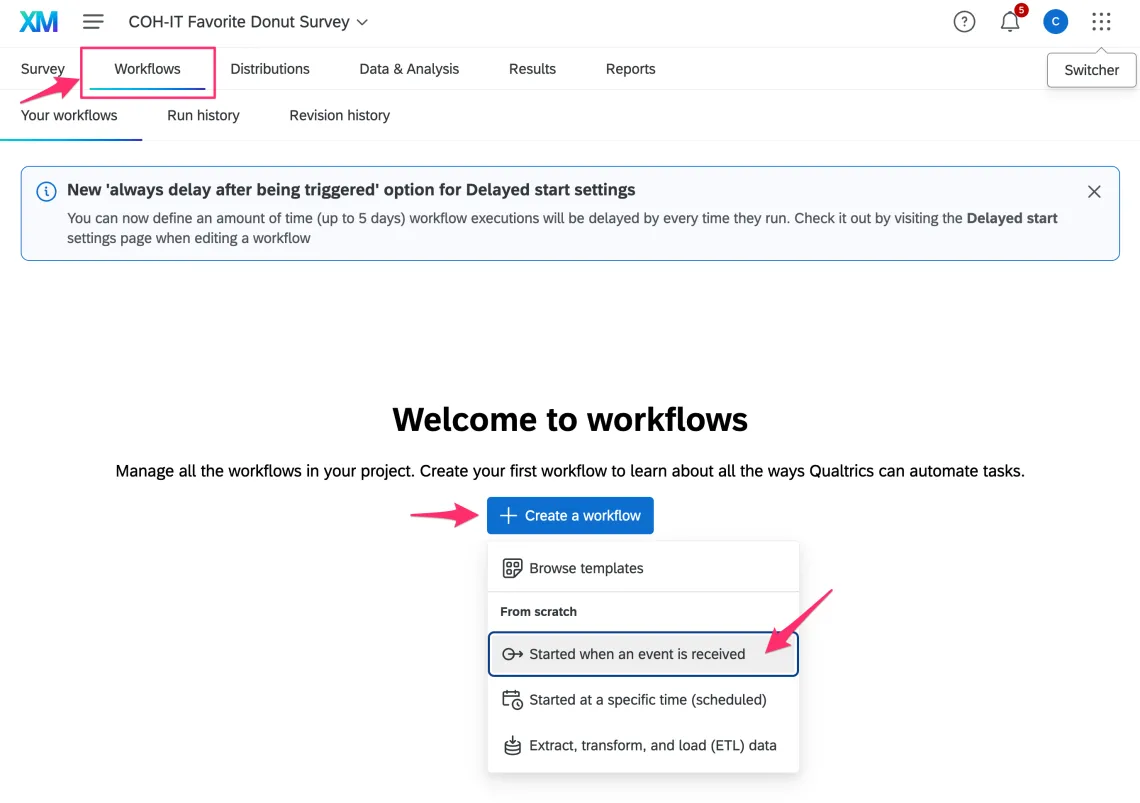
Task: Open the Switcher grid icon
Action: click(x=1101, y=22)
